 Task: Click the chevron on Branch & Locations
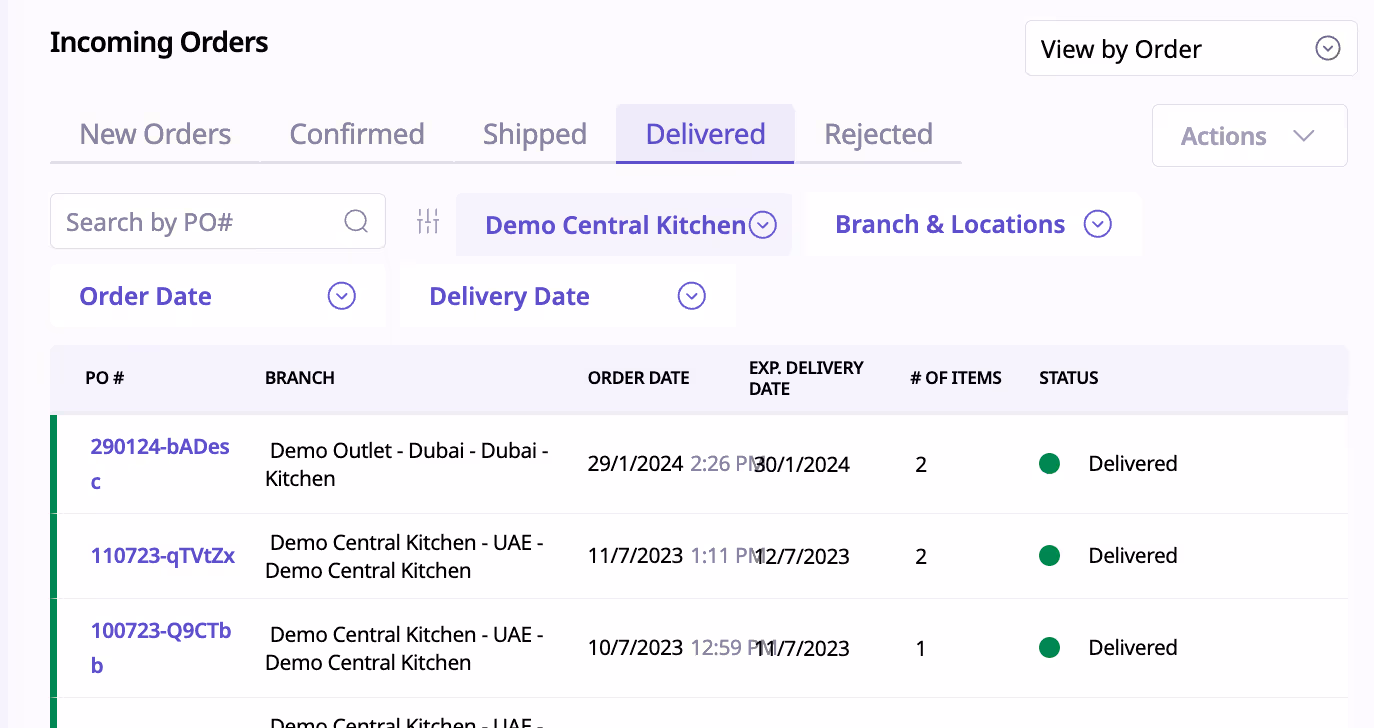(1097, 224)
